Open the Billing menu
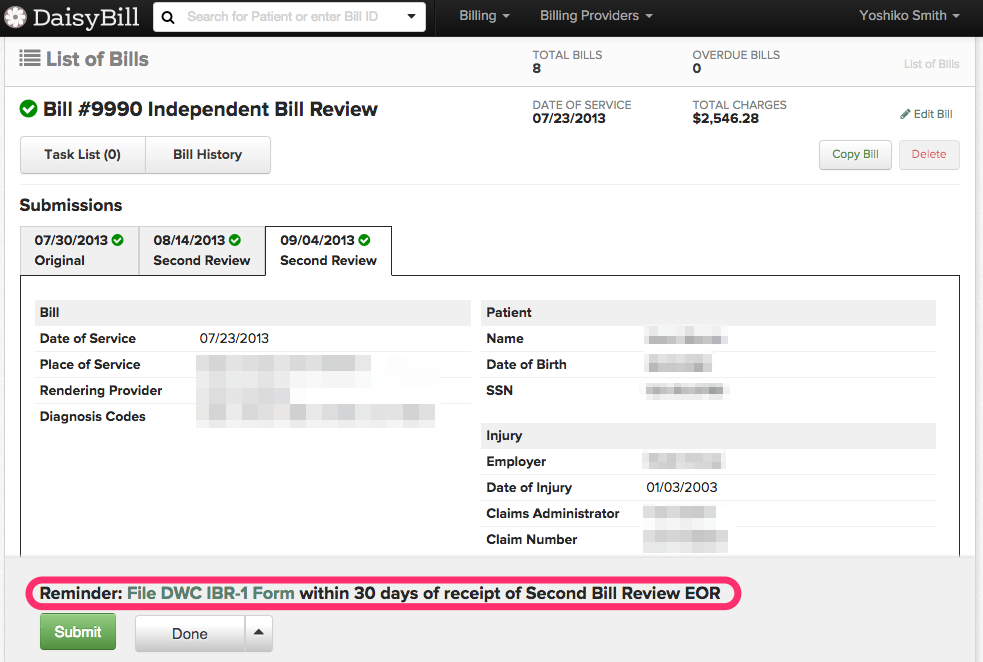983x662 pixels. click(484, 16)
